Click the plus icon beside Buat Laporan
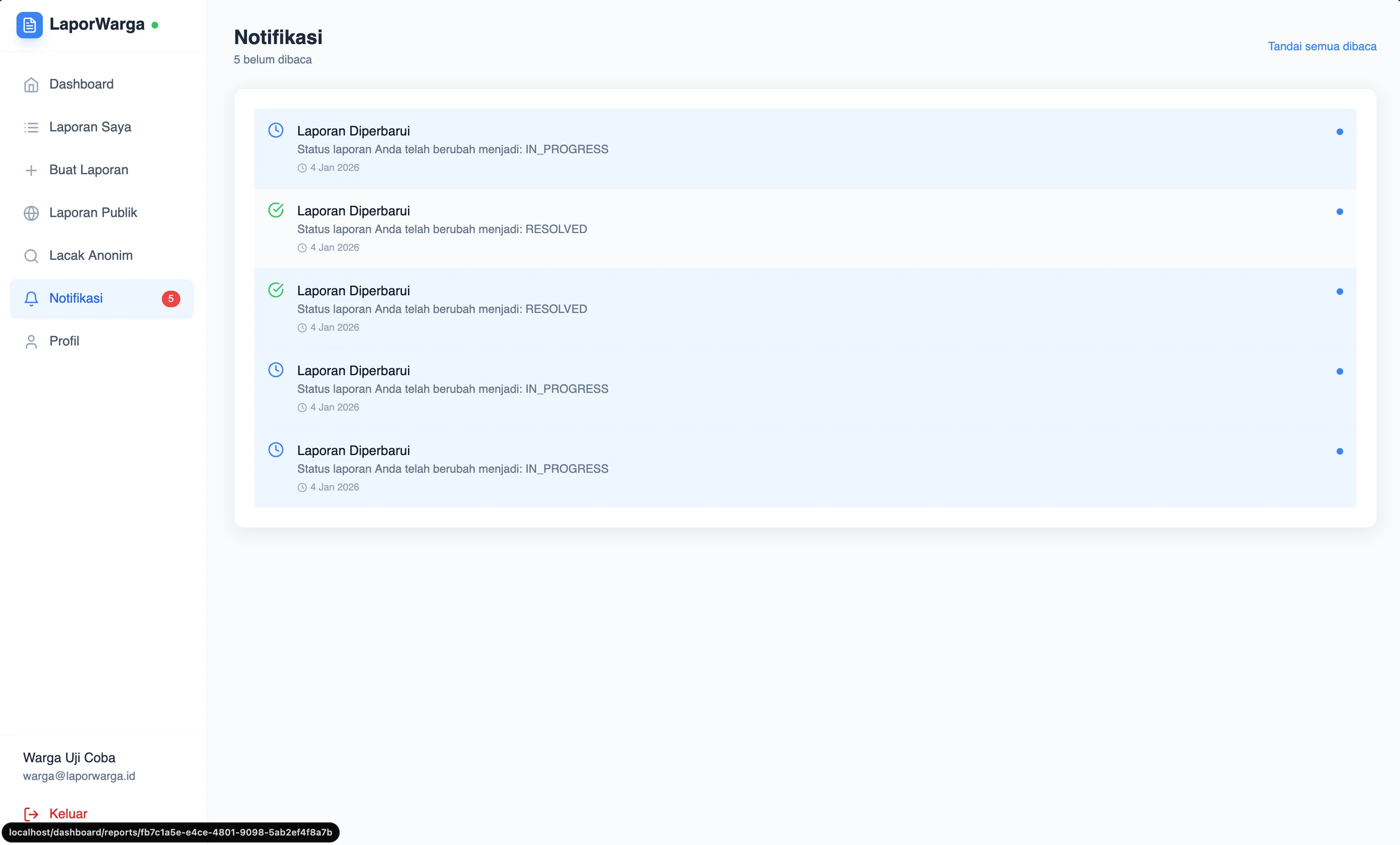Screen dimensions: 1400x845 31,170
